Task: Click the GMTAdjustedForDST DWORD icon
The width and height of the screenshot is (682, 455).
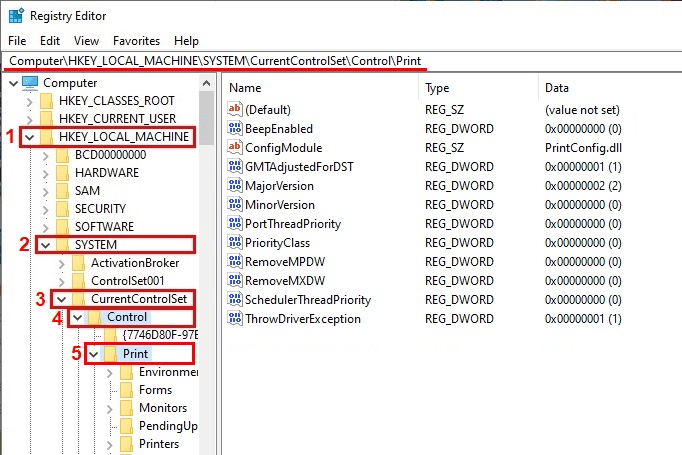Action: pos(235,166)
